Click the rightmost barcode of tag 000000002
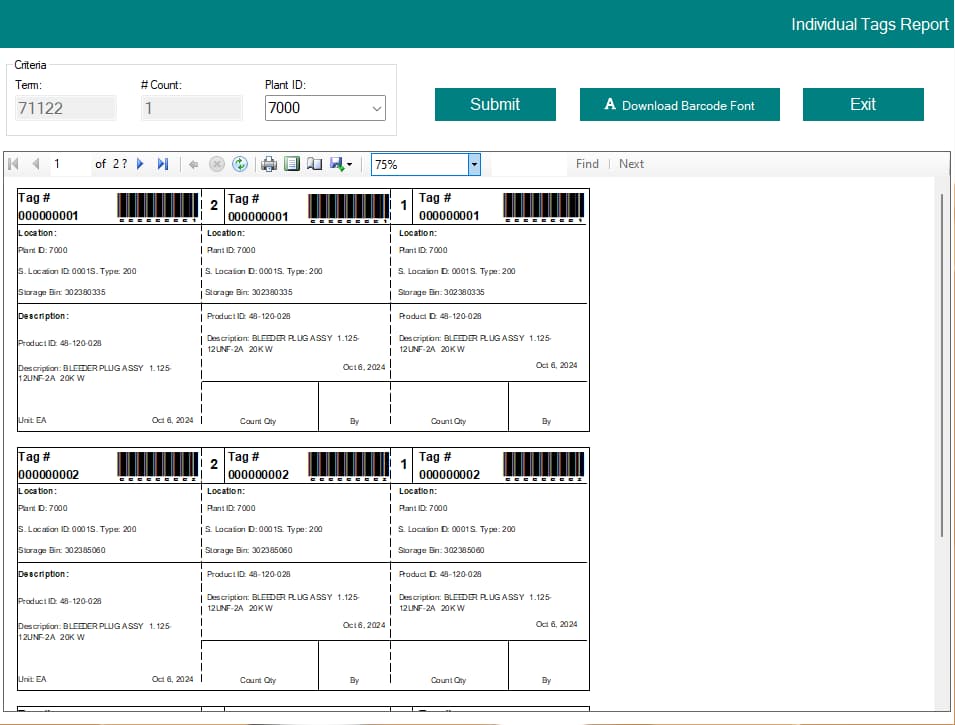 tap(544, 466)
